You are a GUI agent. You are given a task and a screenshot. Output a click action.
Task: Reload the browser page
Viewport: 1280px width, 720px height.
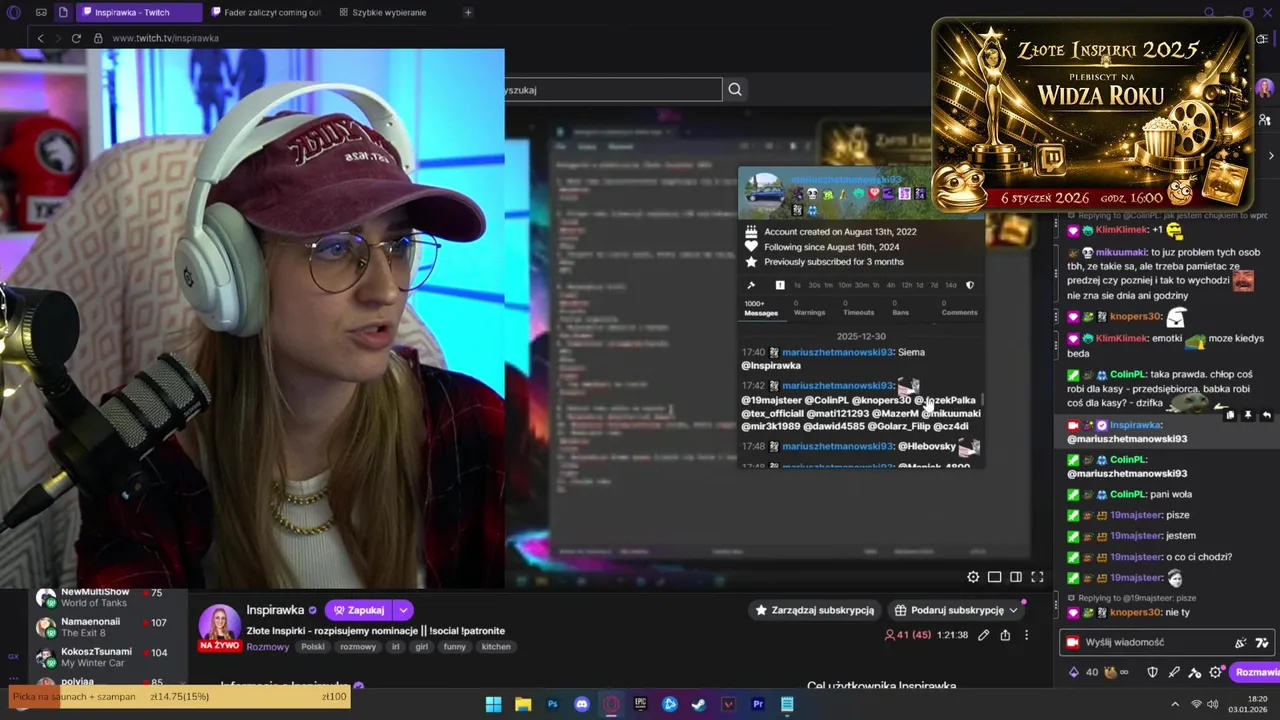[76, 38]
